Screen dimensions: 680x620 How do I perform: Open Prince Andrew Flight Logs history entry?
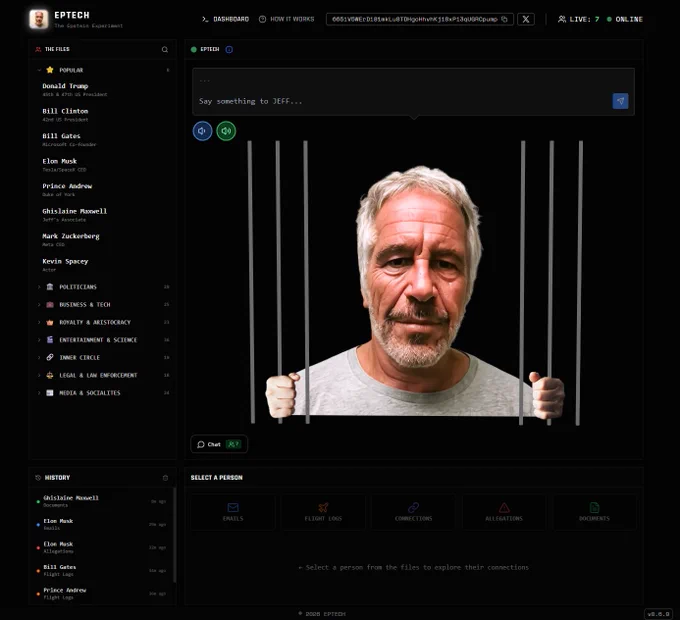(x=102, y=593)
